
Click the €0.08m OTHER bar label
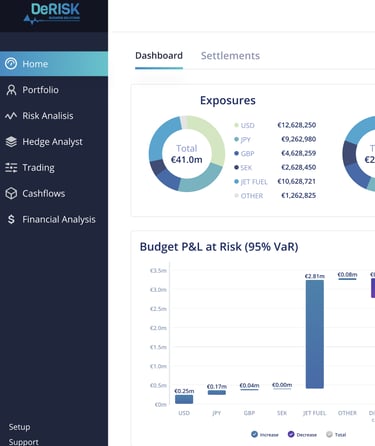[x=347, y=274]
